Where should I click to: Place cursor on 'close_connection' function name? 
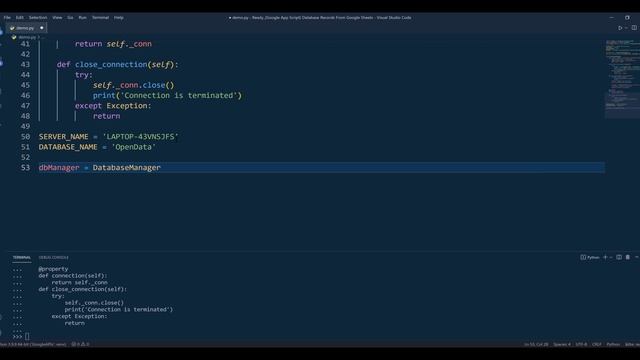click(111, 64)
